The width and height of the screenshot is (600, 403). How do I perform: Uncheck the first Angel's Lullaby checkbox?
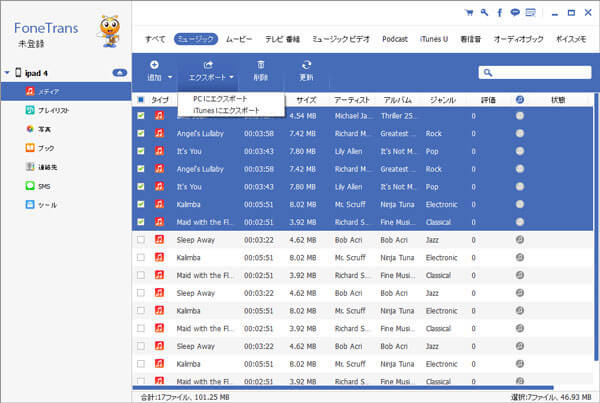coord(141,133)
